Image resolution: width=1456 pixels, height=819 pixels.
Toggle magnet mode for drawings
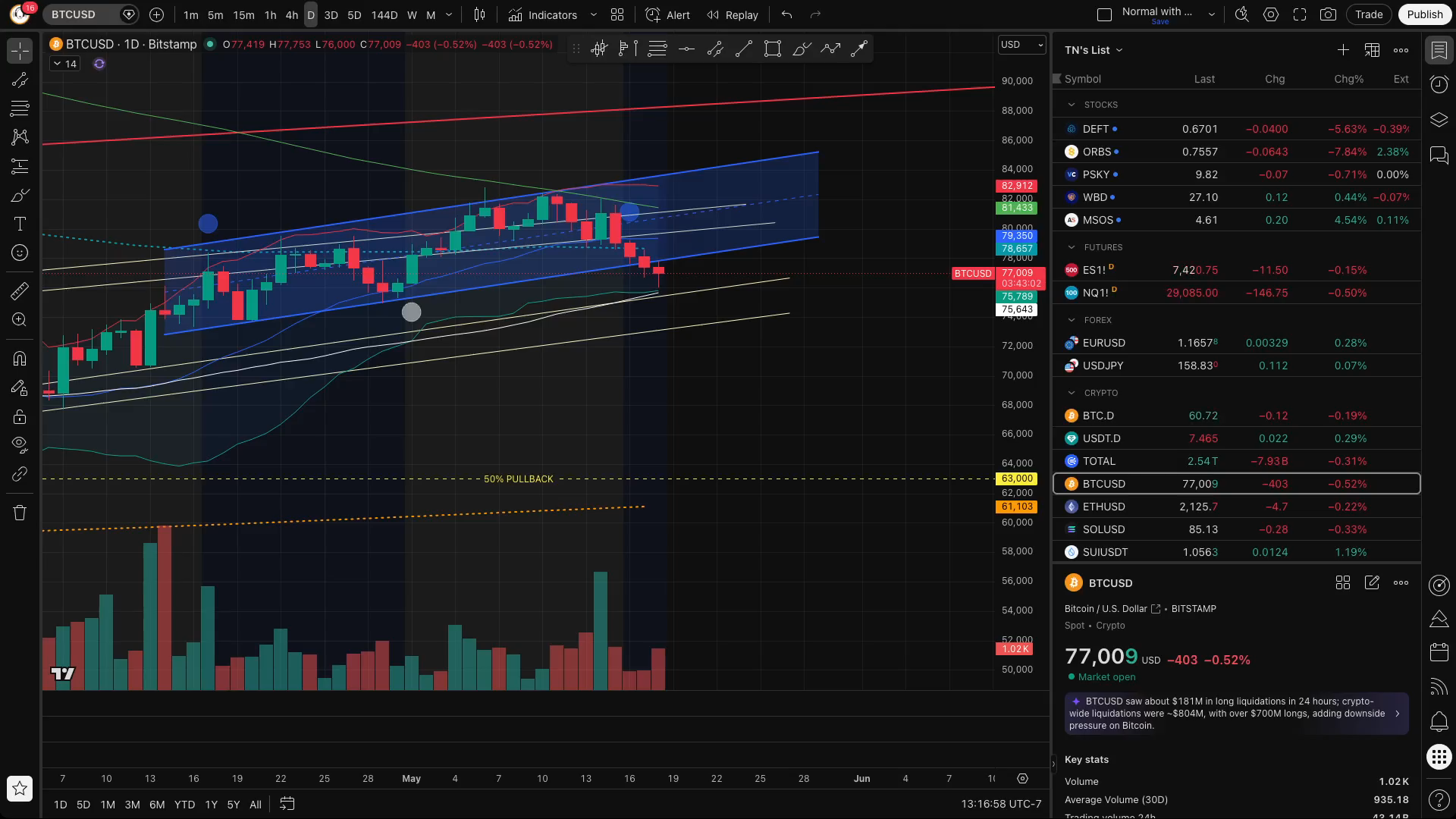coord(20,358)
